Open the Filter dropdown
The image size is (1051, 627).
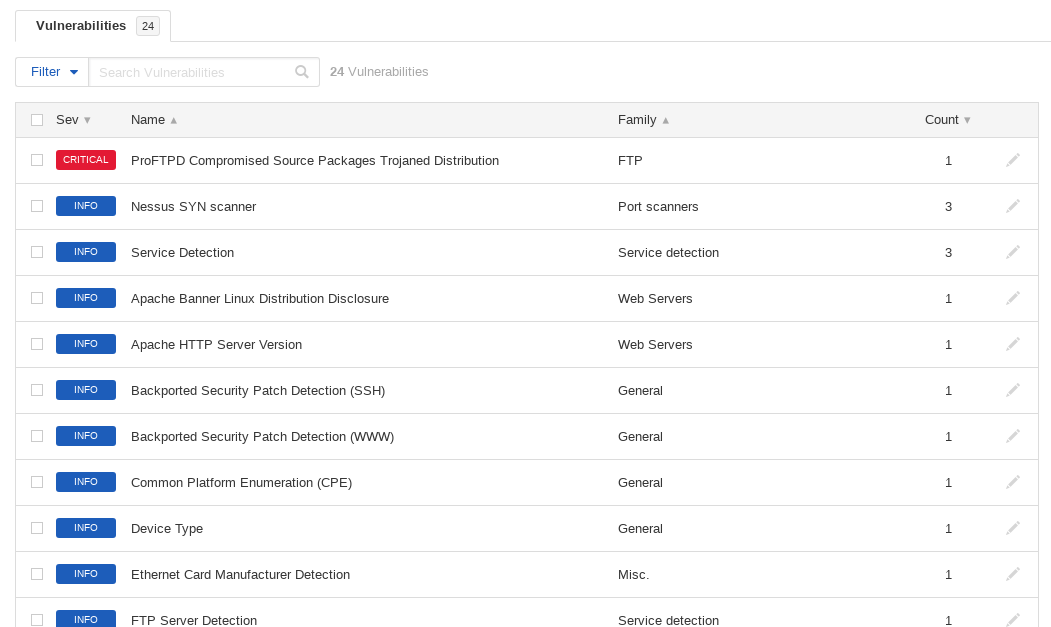click(53, 72)
